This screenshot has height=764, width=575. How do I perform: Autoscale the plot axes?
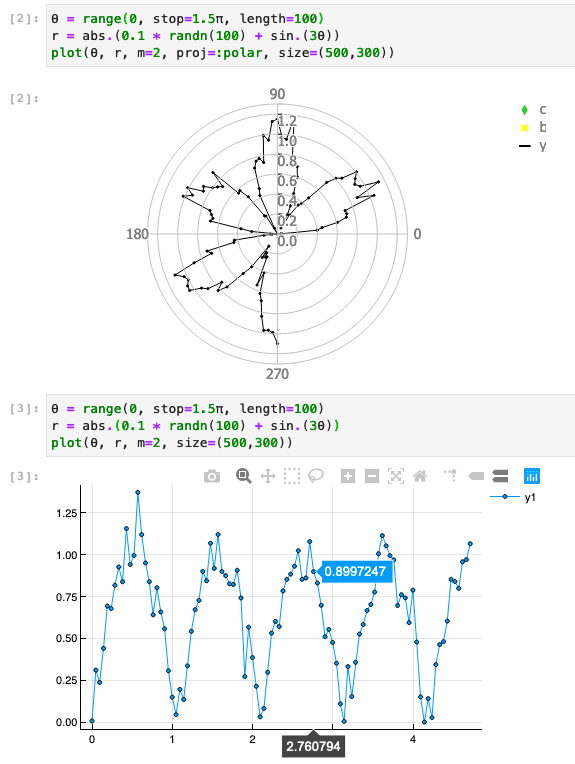pyautogui.click(x=396, y=476)
